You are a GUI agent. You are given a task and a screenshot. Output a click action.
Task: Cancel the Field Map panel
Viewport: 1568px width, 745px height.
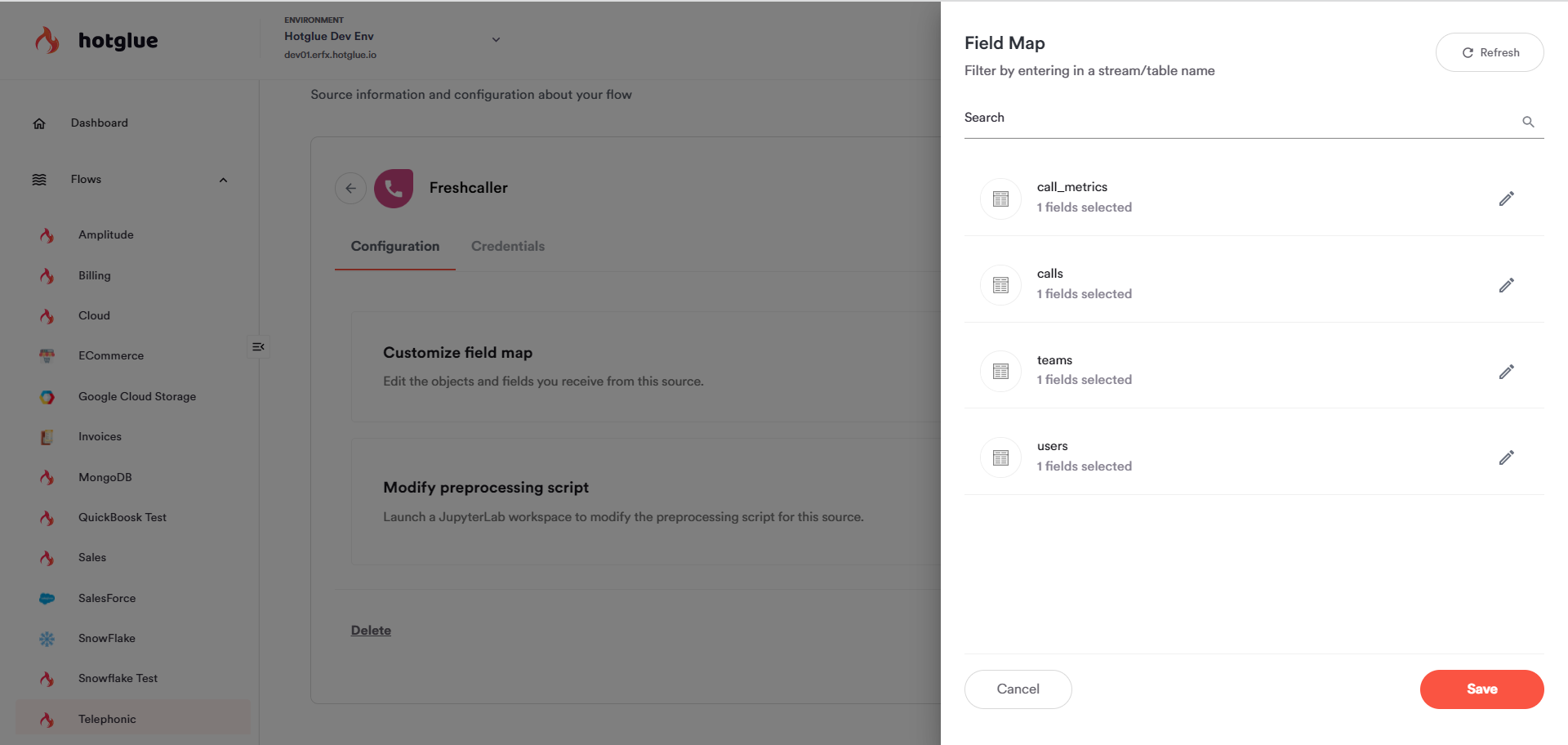point(1018,689)
